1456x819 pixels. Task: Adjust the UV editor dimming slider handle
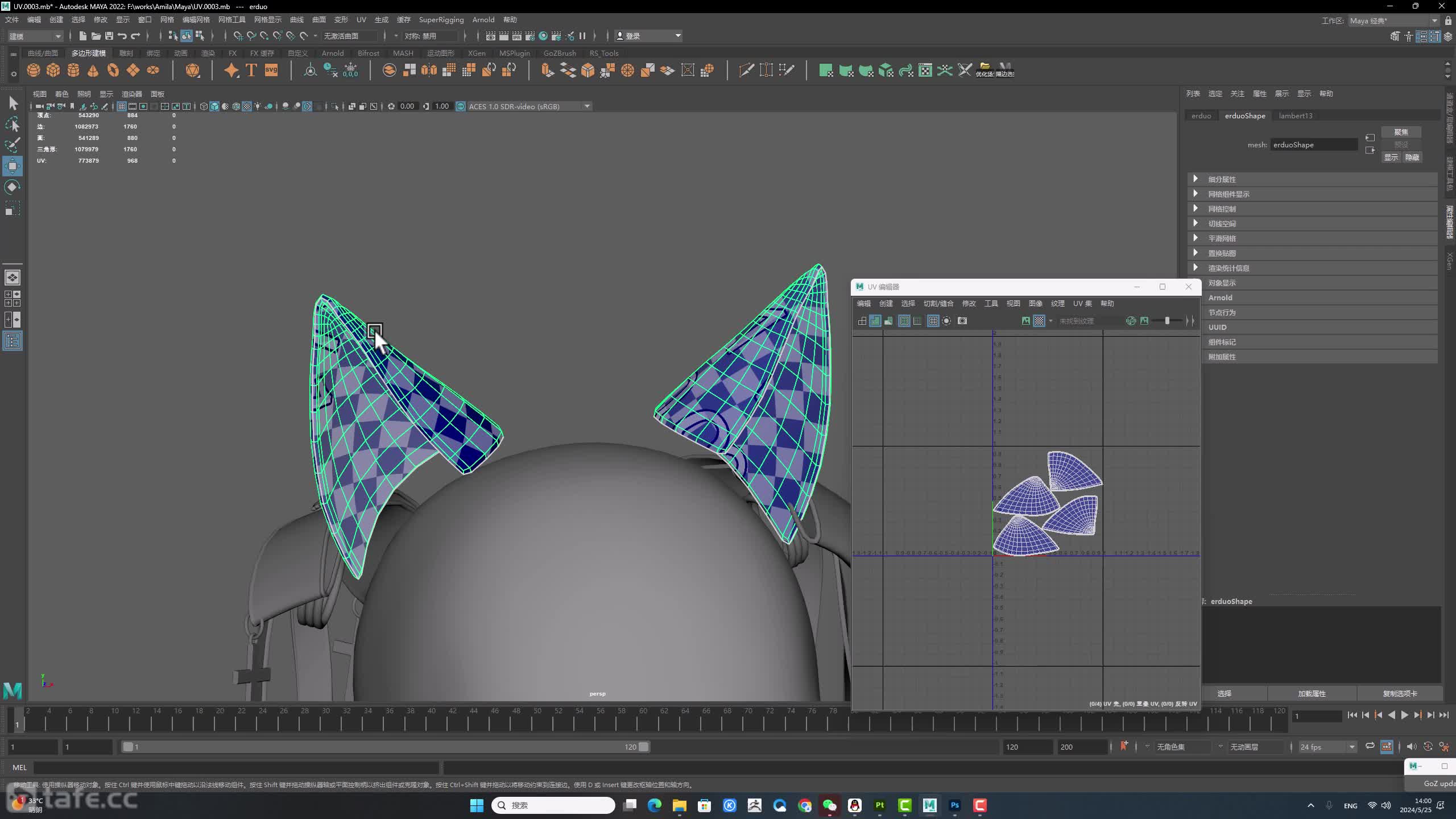pyautogui.click(x=1167, y=321)
